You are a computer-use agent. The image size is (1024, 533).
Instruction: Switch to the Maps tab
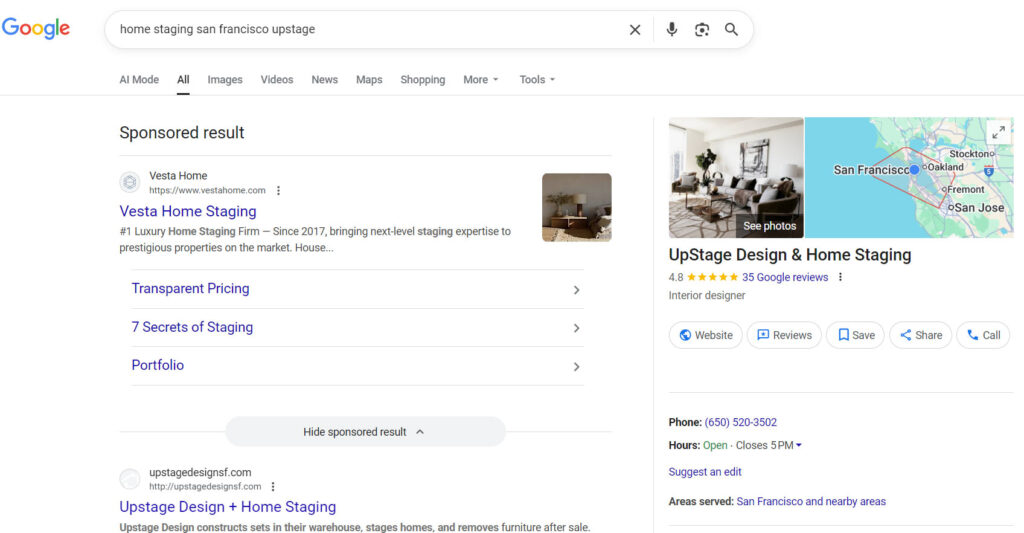(369, 80)
